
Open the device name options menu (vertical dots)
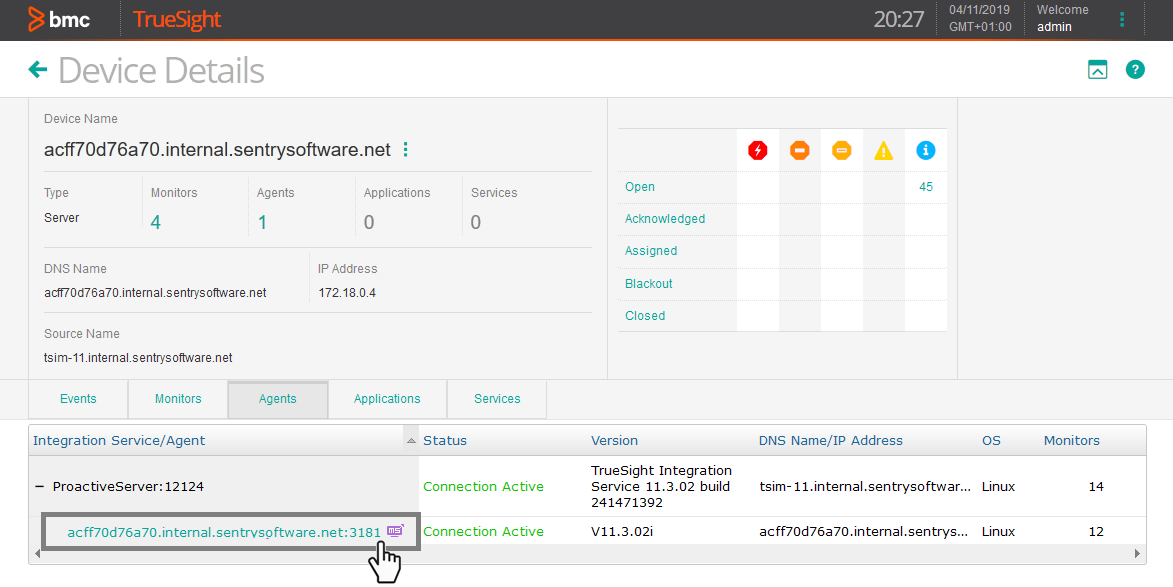tap(405, 148)
